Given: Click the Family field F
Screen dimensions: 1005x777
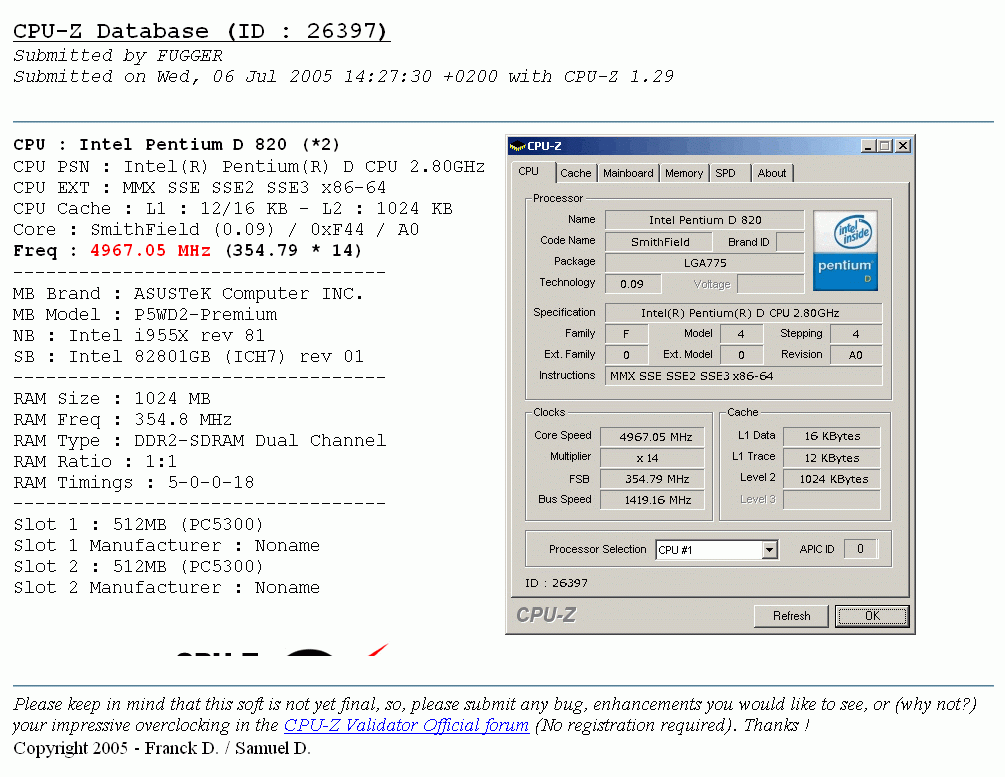Looking at the screenshot, I should click(x=626, y=334).
